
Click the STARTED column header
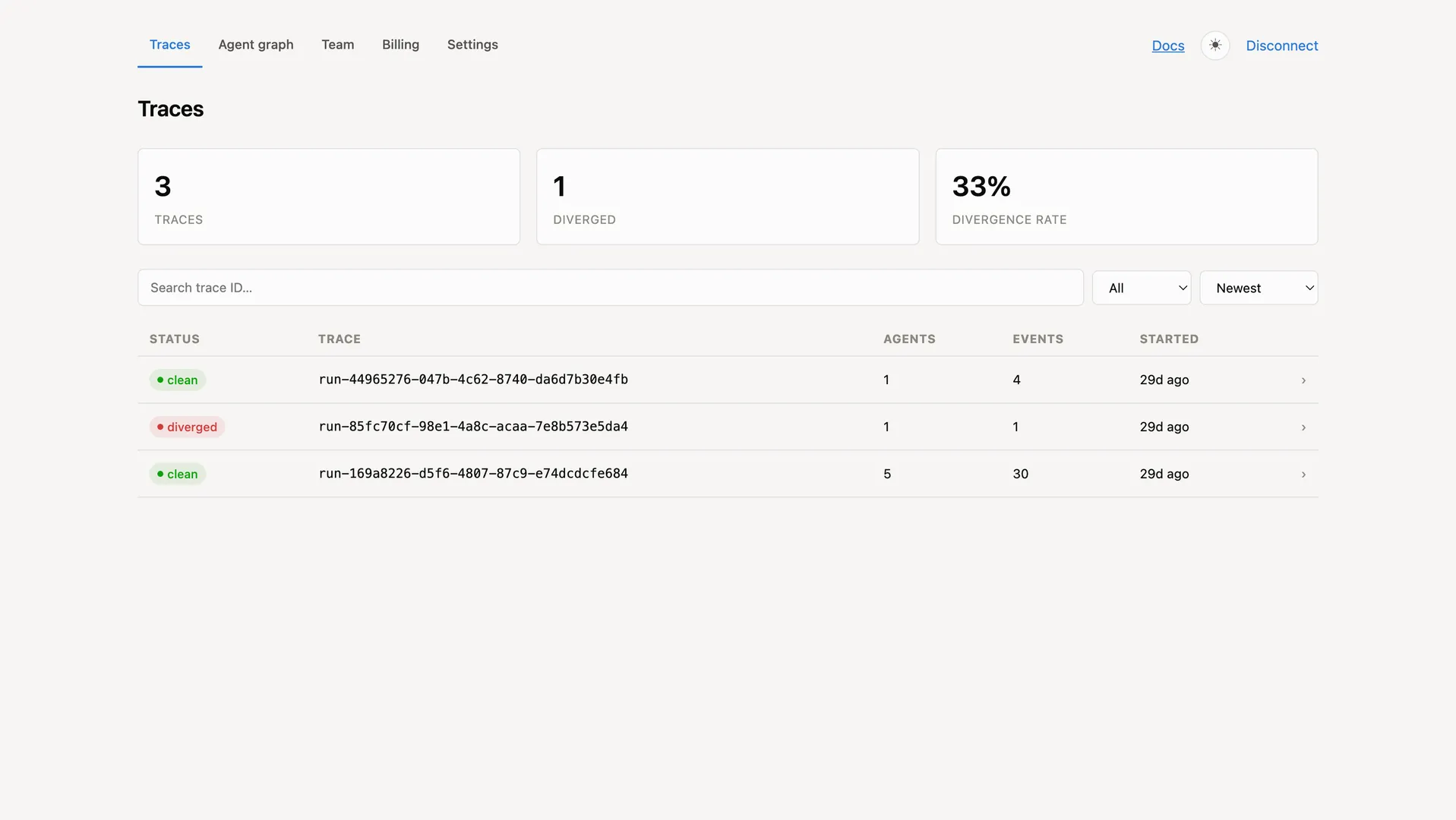[1168, 339]
